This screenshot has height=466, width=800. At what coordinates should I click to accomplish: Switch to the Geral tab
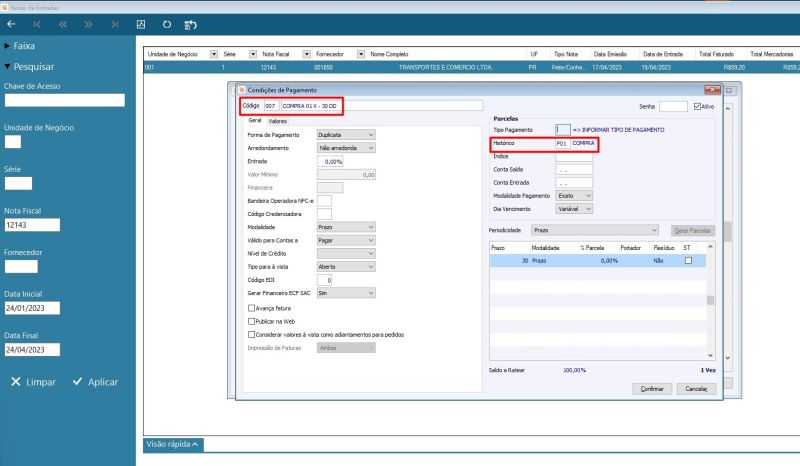click(255, 120)
